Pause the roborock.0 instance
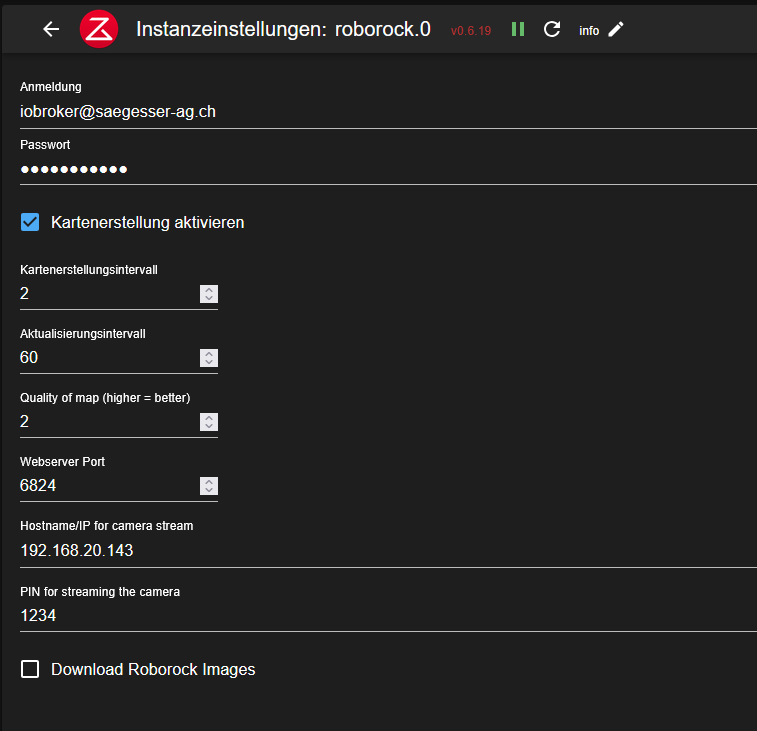The height and width of the screenshot is (731, 757). coord(518,29)
